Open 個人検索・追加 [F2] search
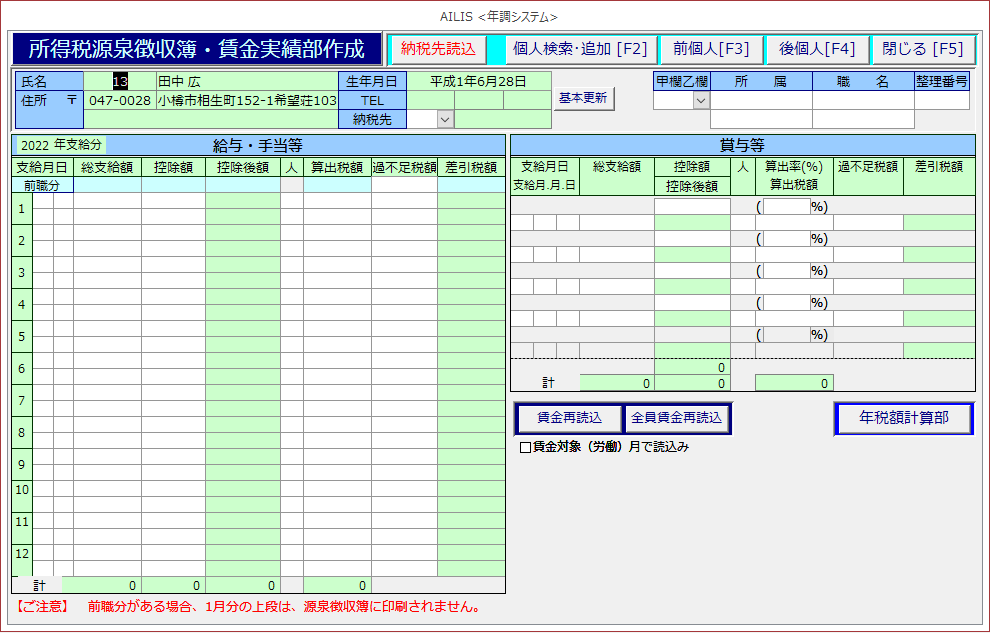The height and width of the screenshot is (633, 990). click(x=580, y=49)
